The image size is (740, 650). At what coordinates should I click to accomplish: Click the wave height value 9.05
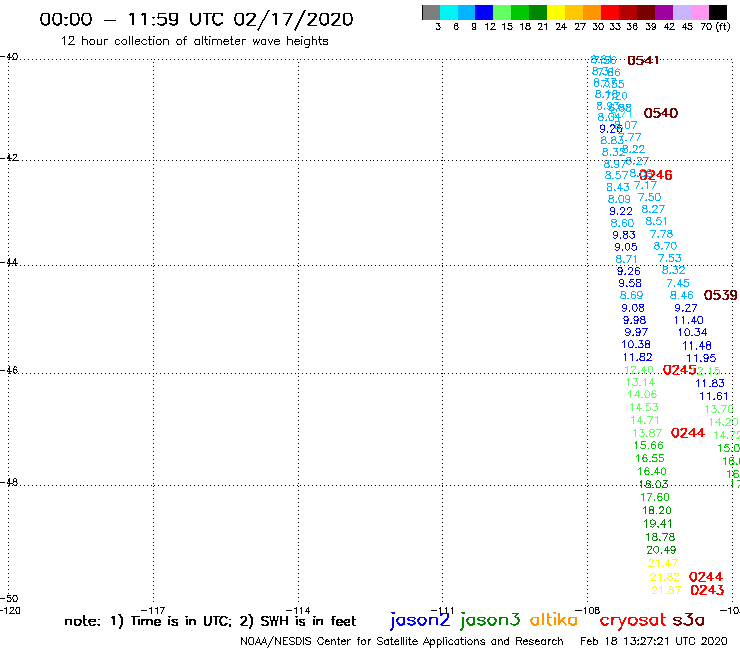tap(626, 247)
